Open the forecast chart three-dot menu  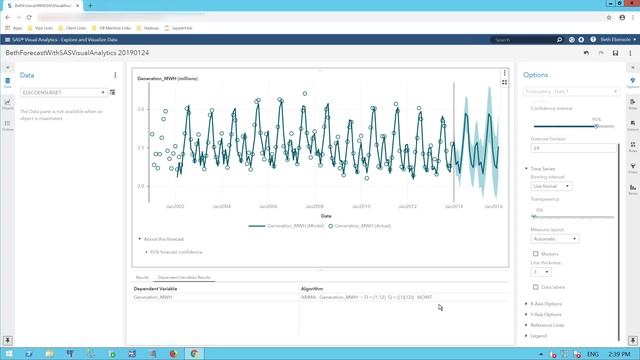(x=504, y=73)
